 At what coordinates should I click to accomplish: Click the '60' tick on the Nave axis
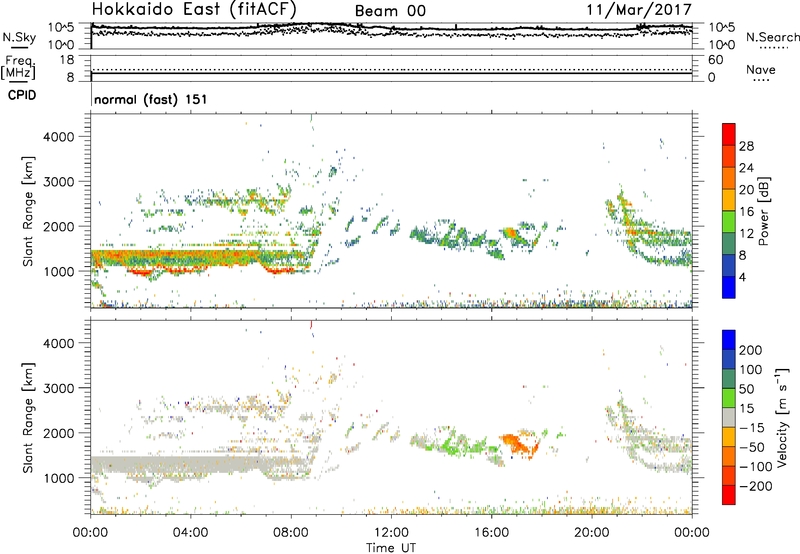715,60
